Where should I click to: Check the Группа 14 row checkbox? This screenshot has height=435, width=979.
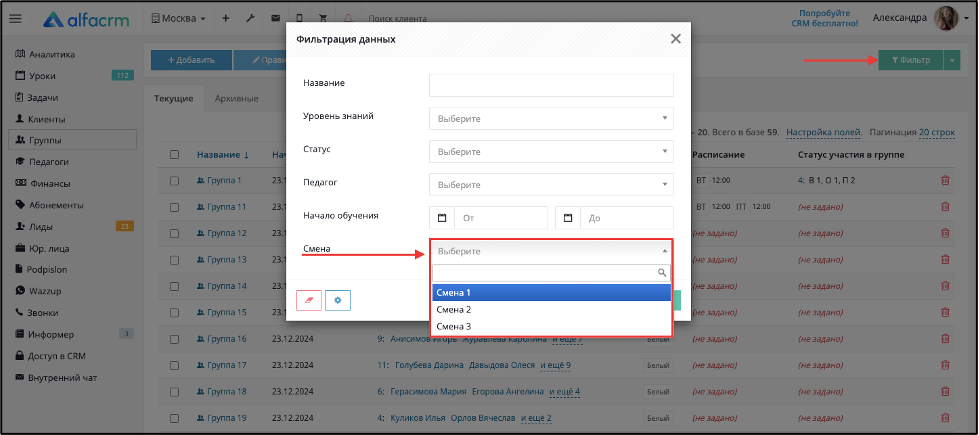click(175, 286)
